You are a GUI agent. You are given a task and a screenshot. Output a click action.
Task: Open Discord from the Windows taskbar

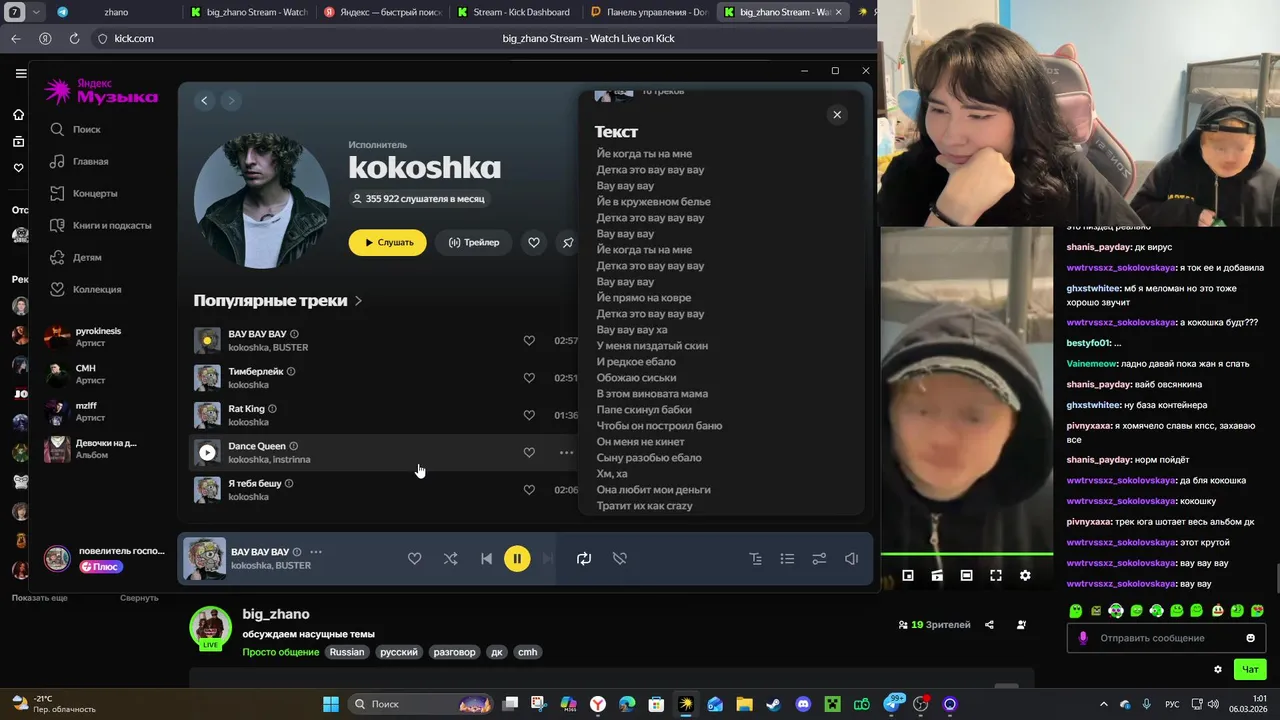tap(803, 704)
